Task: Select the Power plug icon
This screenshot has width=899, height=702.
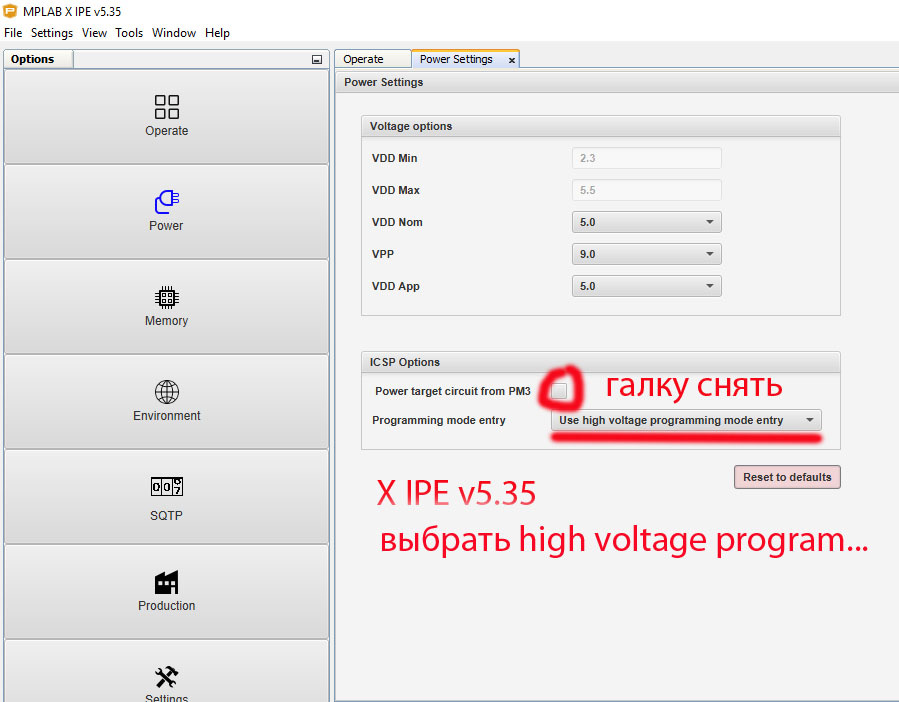Action: pyautogui.click(x=167, y=202)
